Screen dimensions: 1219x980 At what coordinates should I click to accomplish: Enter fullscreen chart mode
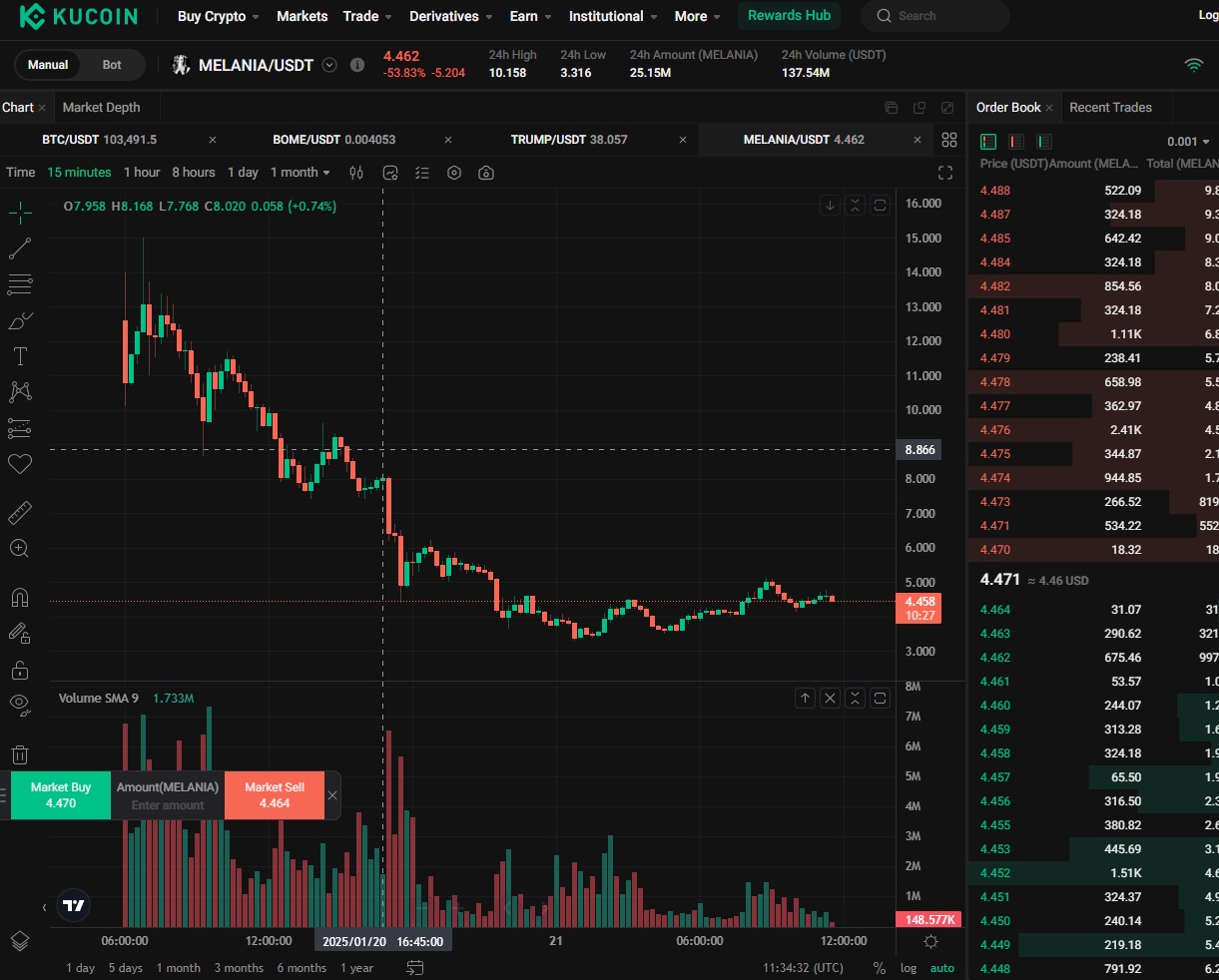tap(945, 173)
